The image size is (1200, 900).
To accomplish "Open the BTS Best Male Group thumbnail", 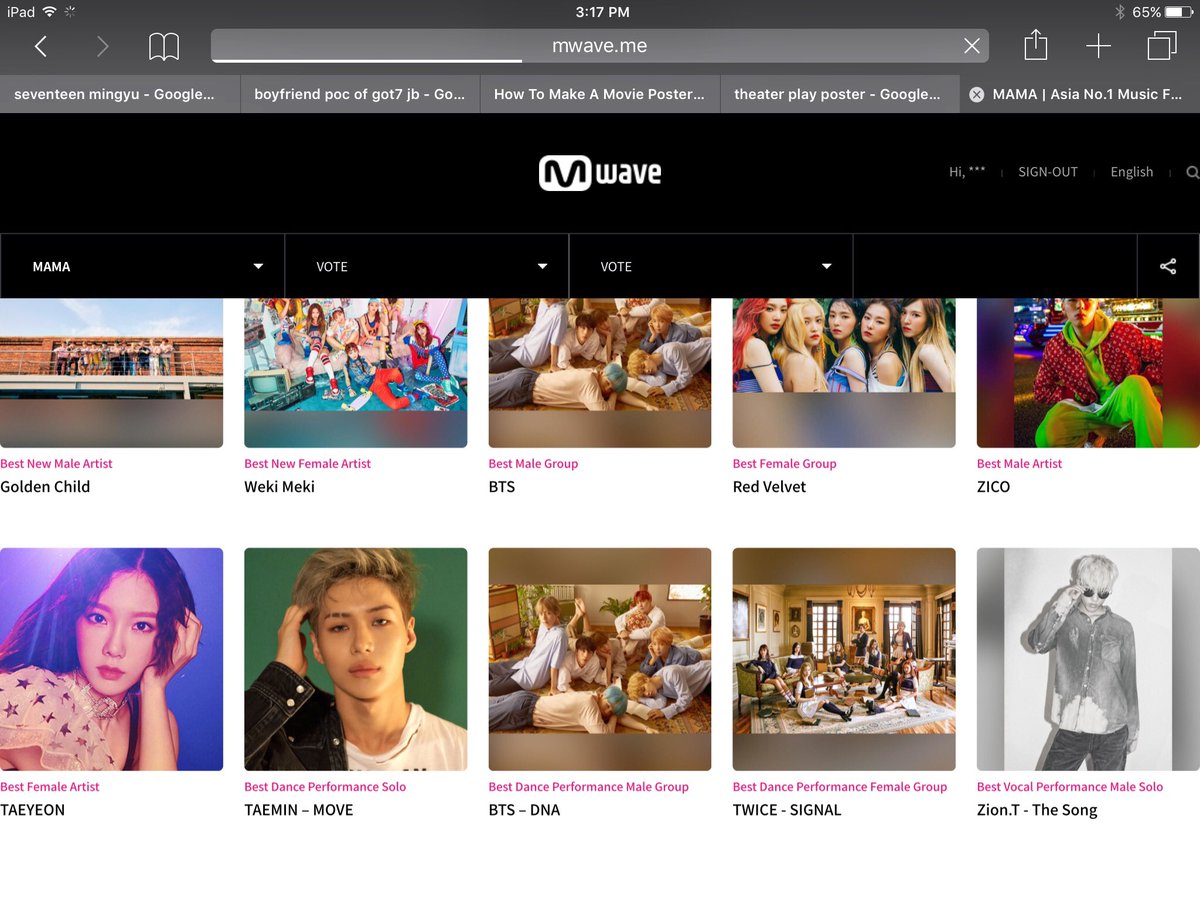I will point(600,373).
